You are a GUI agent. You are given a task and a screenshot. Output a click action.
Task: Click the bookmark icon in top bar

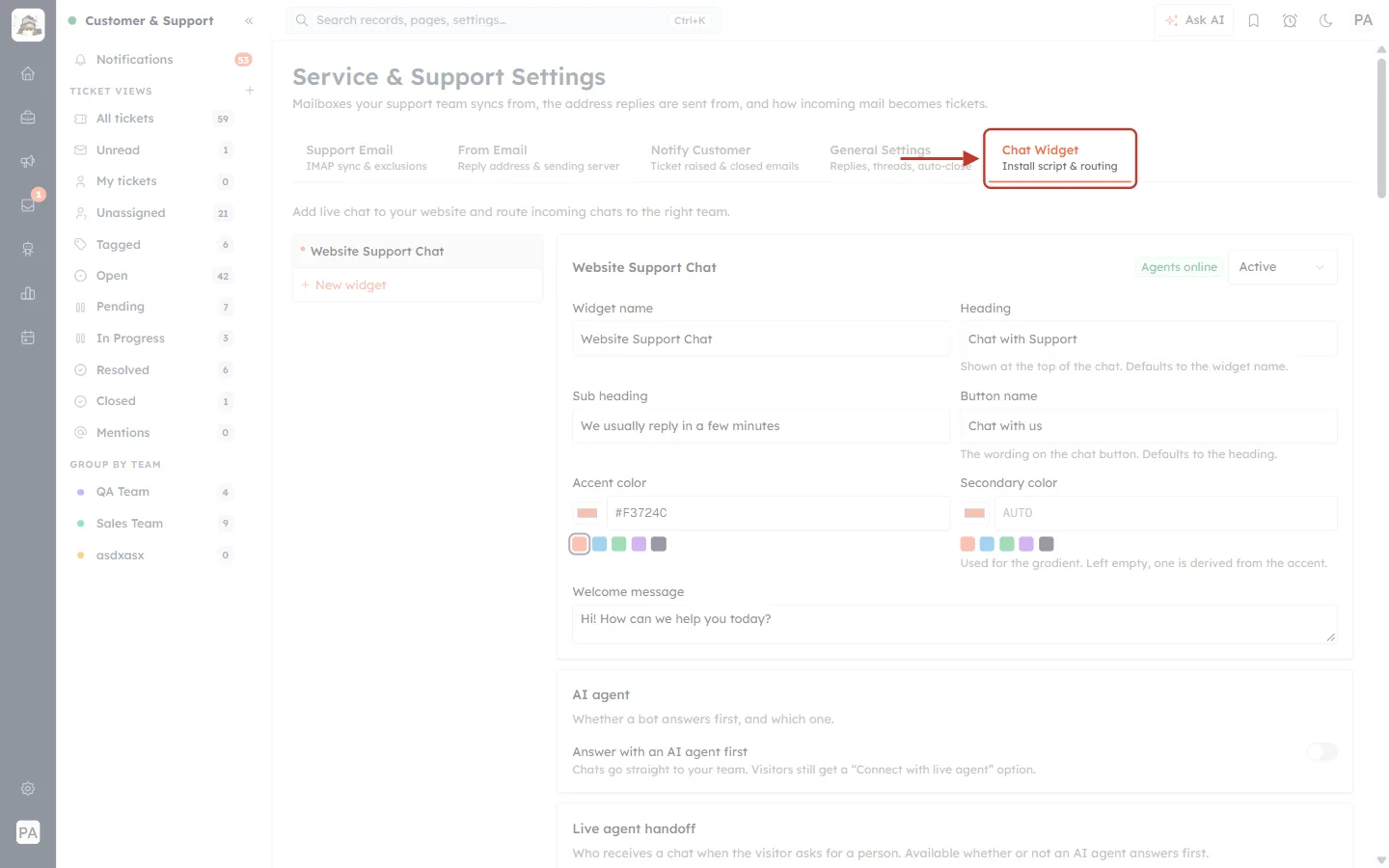pos(1254,20)
